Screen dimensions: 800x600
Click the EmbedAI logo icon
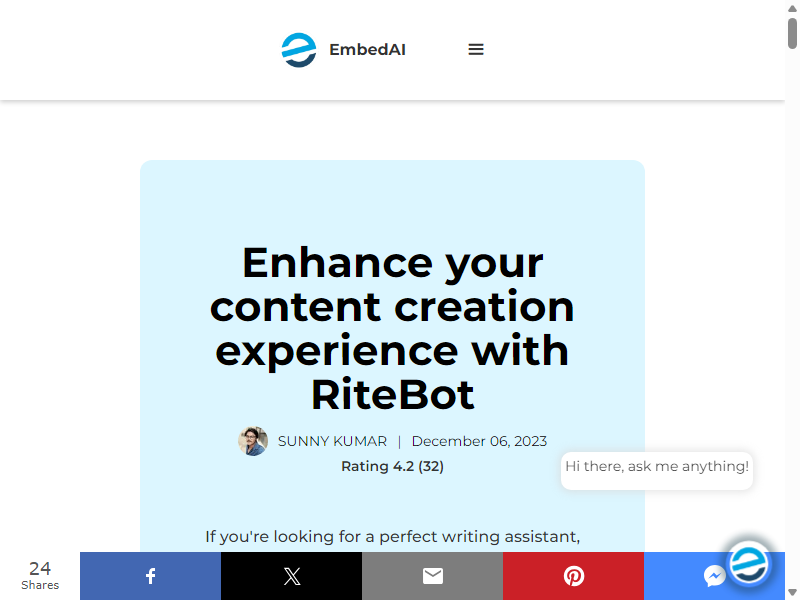tap(299, 50)
